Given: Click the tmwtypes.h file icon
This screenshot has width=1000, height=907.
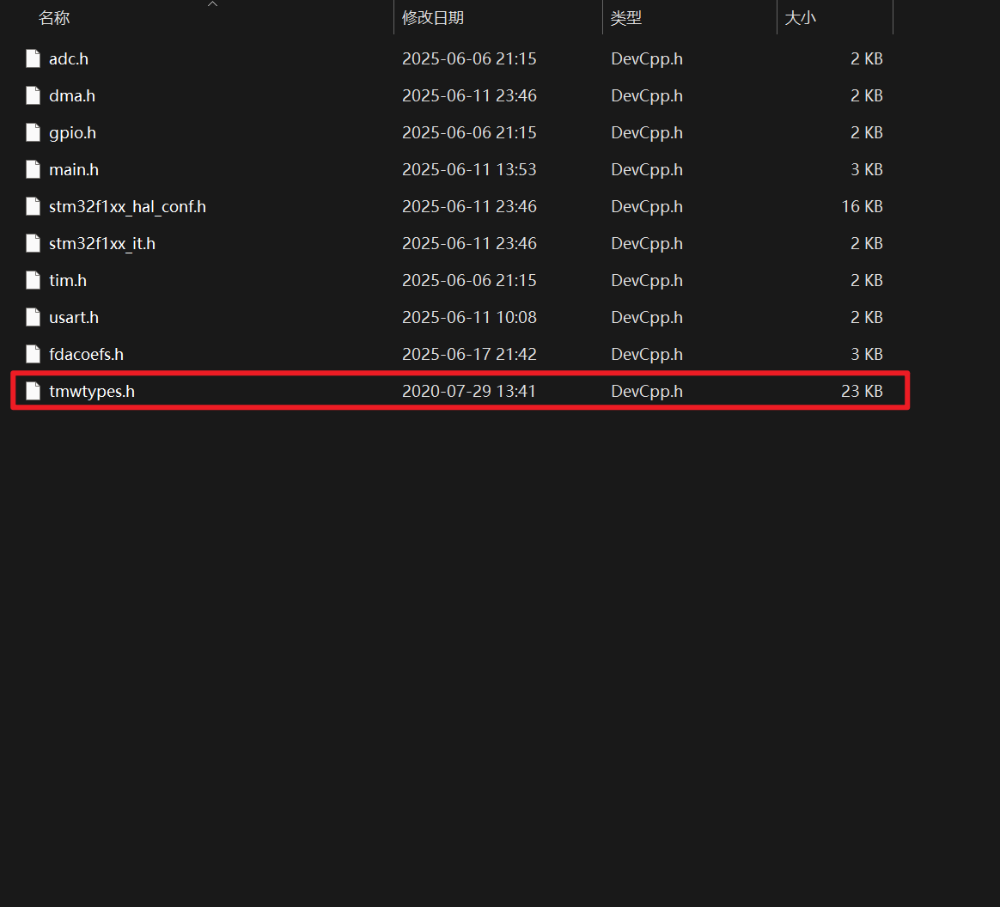Looking at the screenshot, I should [33, 392].
